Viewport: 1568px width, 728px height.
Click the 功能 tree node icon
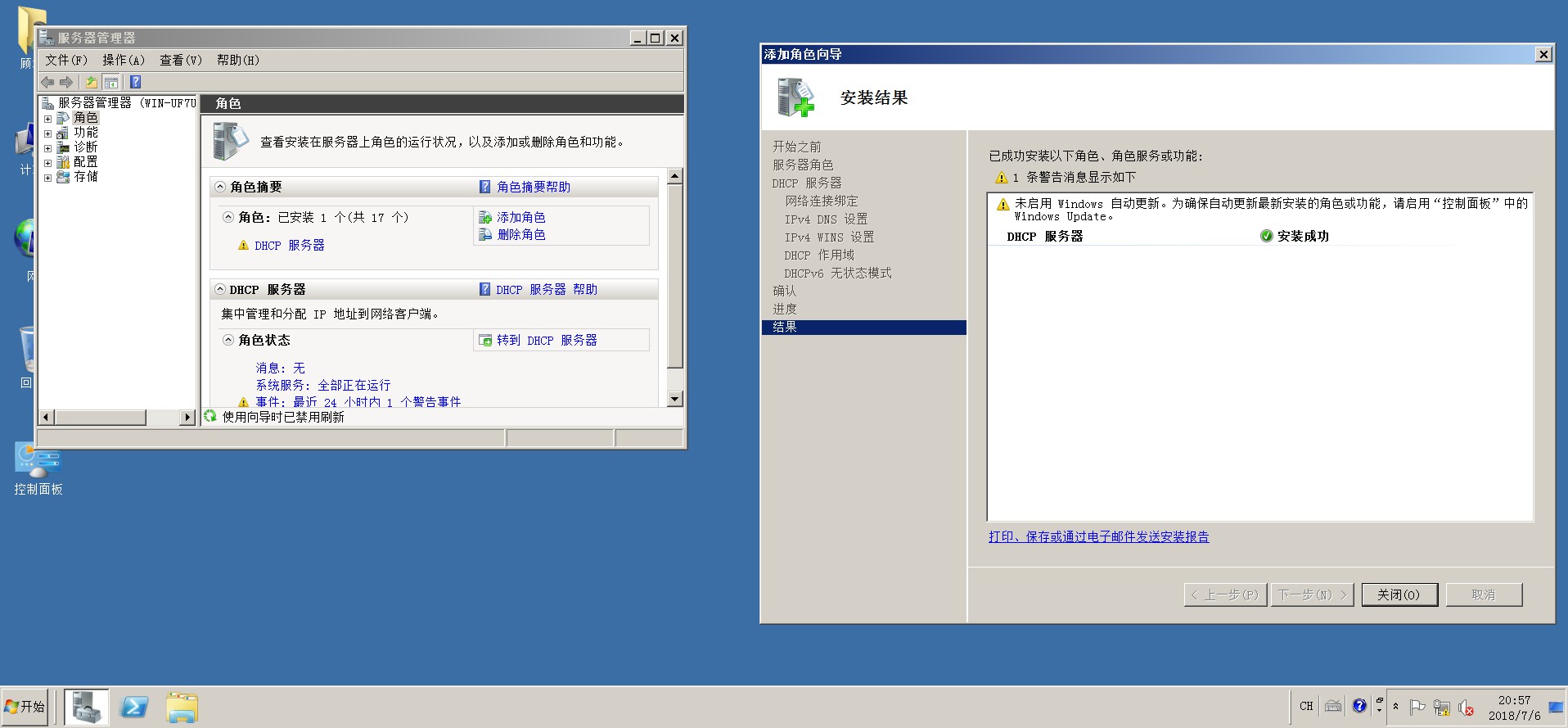(63, 133)
